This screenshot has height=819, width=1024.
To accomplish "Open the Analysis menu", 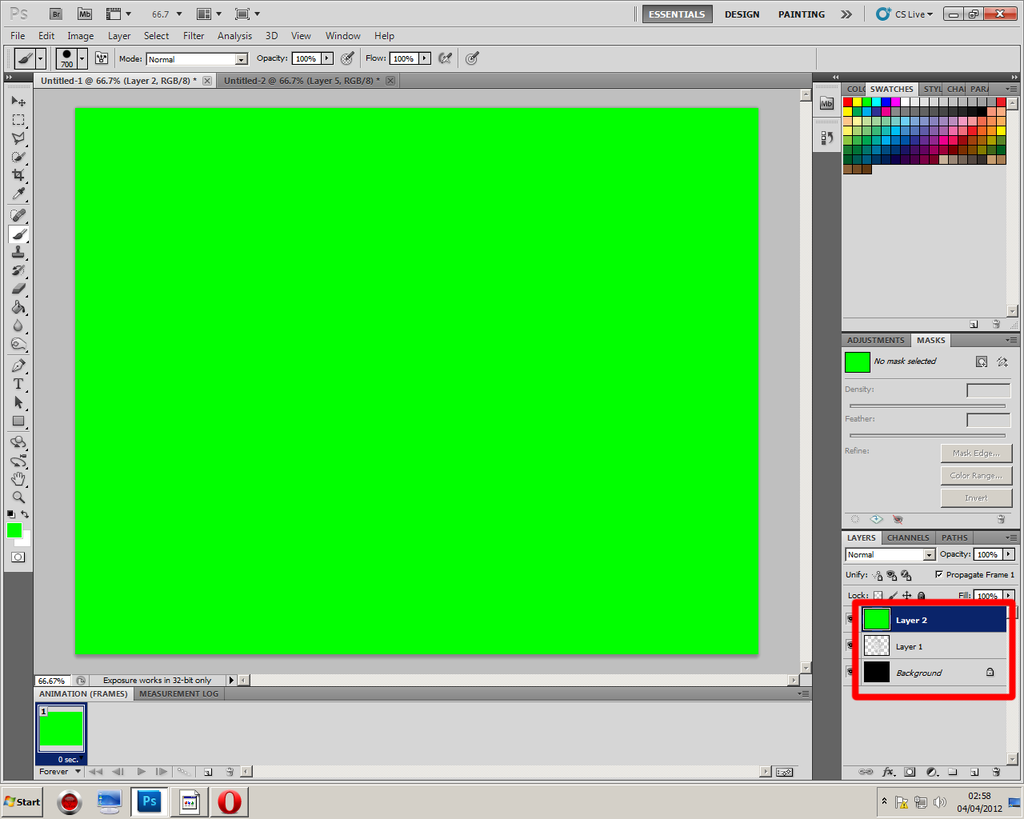I will (234, 36).
